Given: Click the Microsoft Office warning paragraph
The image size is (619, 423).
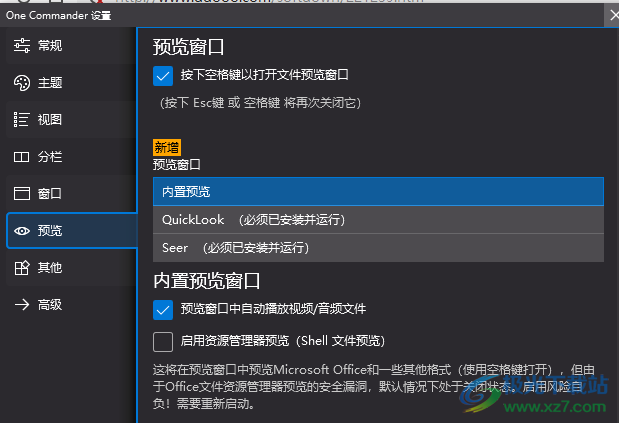Looking at the screenshot, I should coord(374,387).
